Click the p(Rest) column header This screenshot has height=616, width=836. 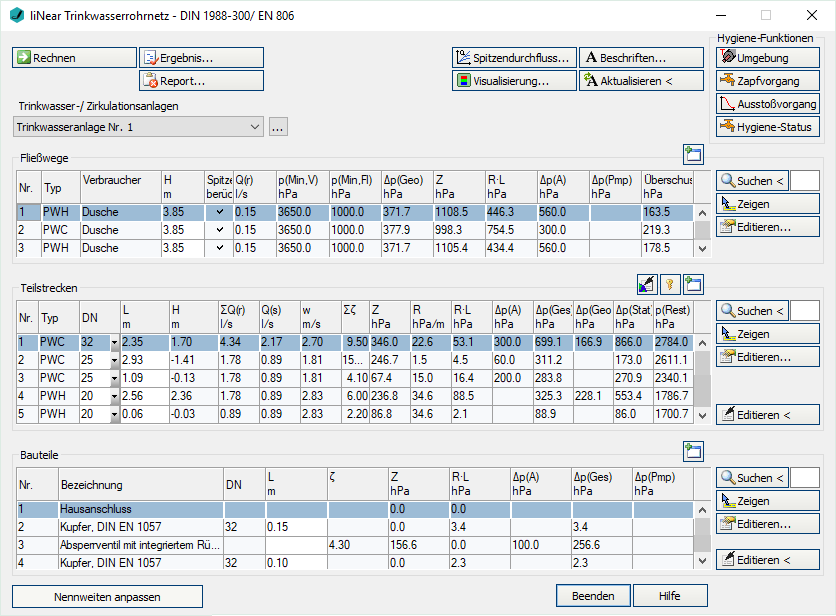(673, 317)
